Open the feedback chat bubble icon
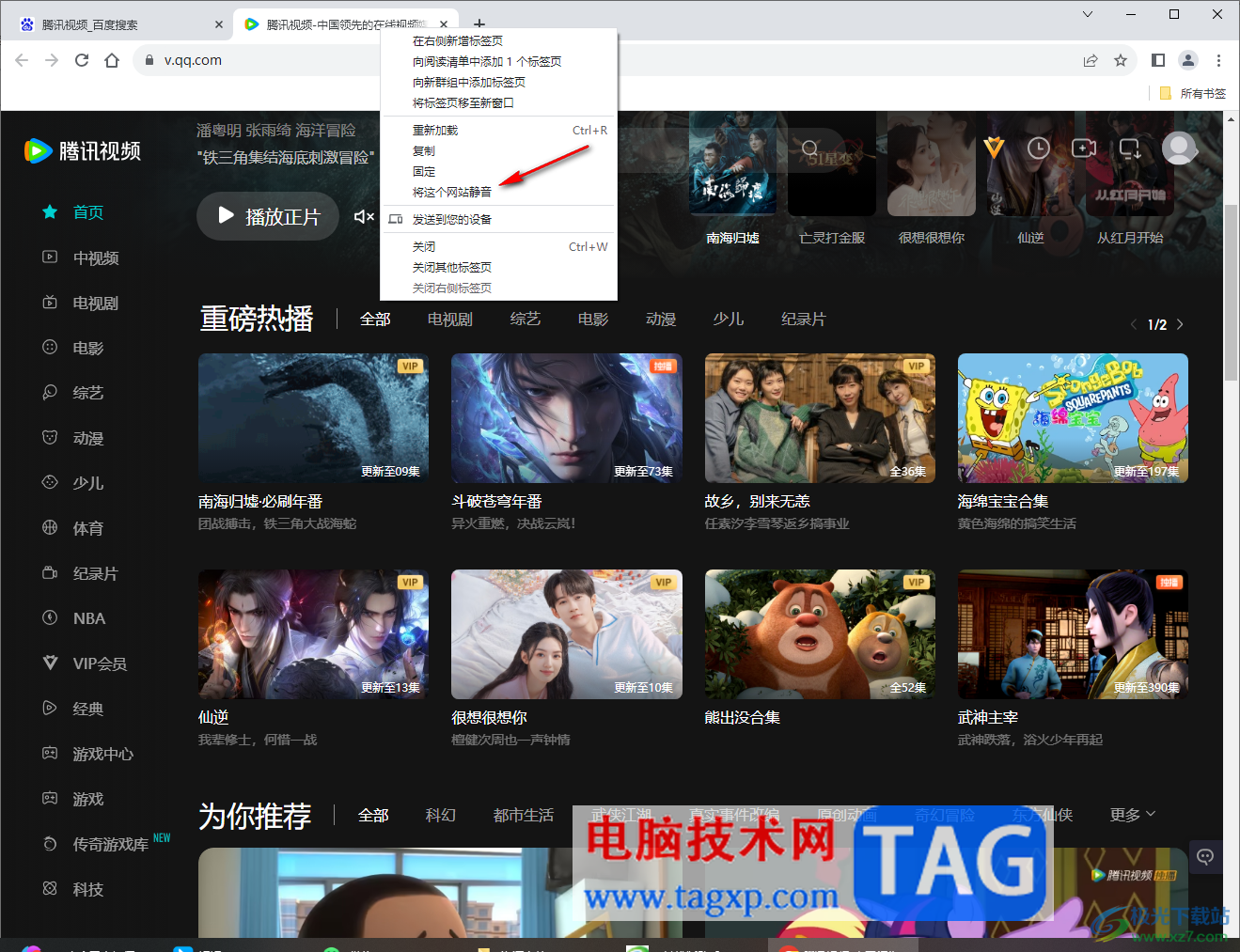This screenshot has width=1240, height=952. [x=1205, y=856]
